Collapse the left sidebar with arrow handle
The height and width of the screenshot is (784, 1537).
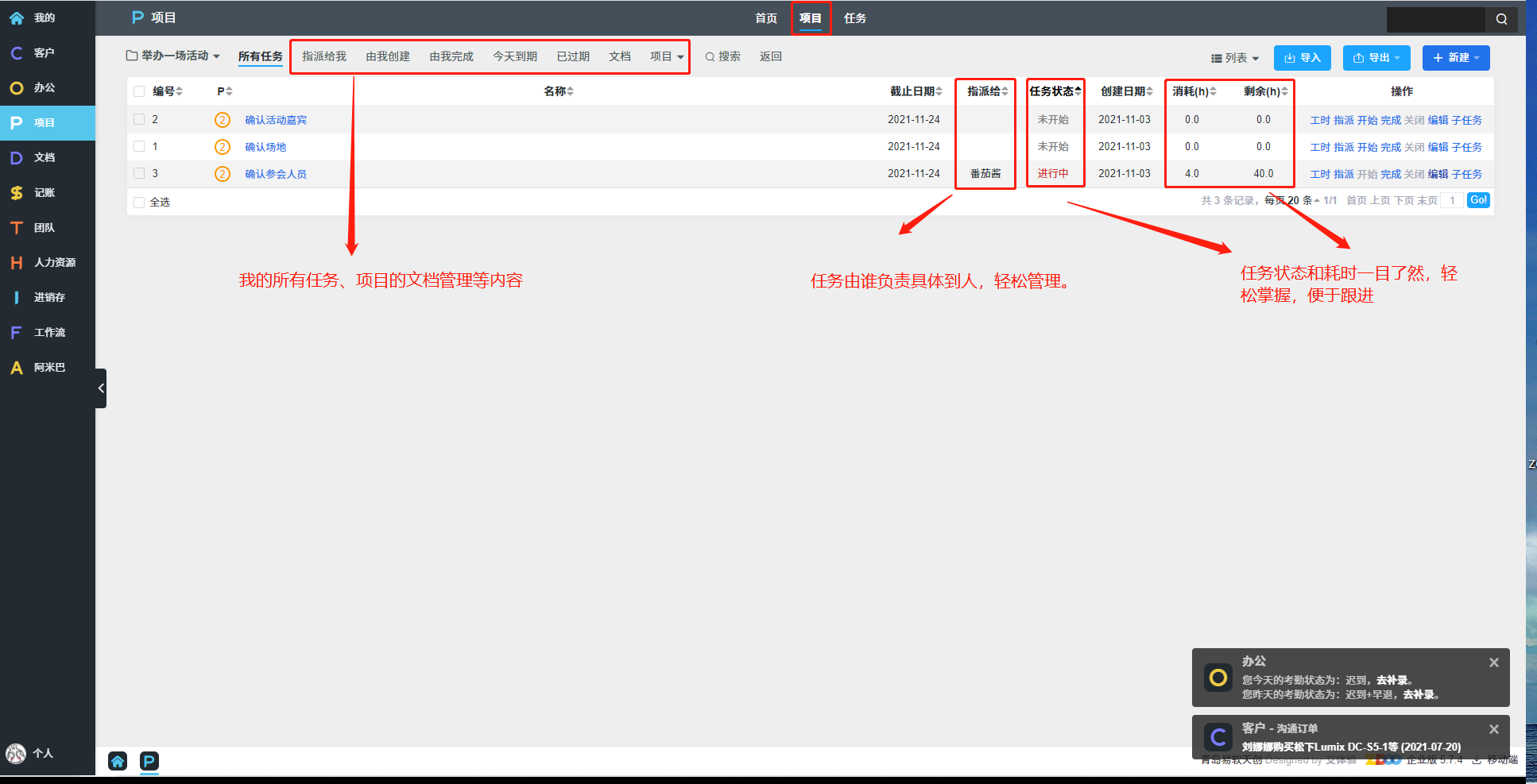click(x=101, y=388)
